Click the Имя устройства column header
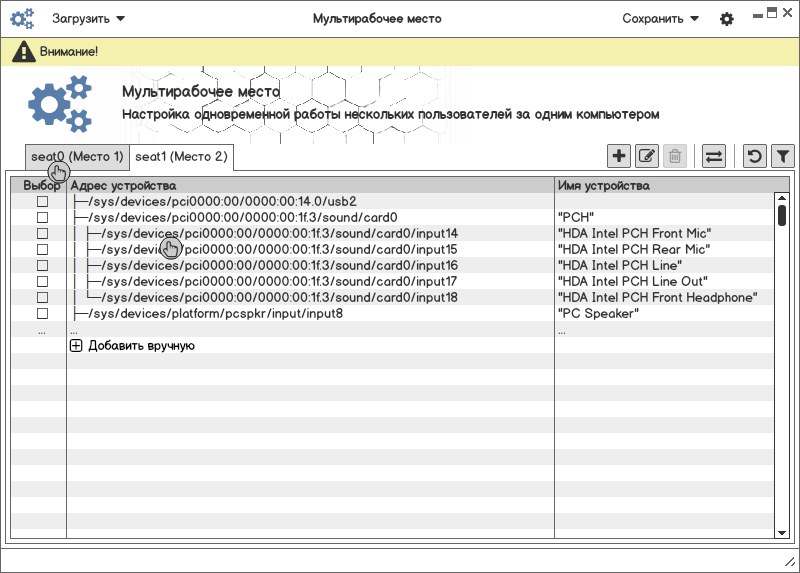Image resolution: width=800 pixels, height=573 pixels. pyautogui.click(x=604, y=186)
